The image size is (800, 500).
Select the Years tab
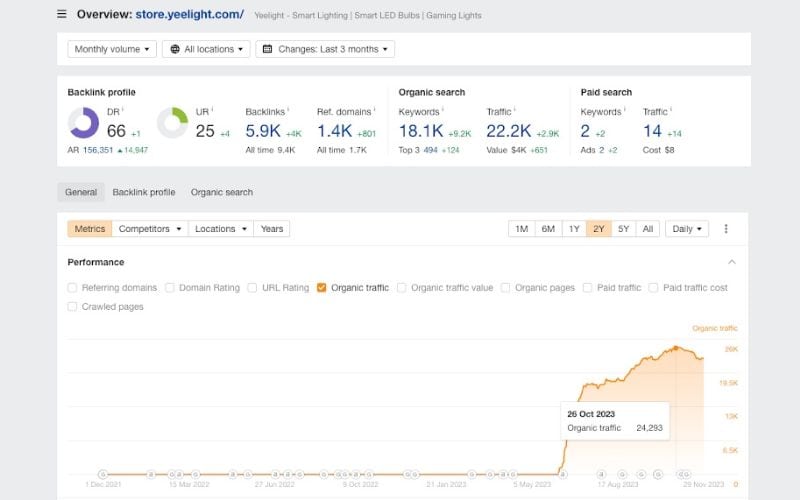click(271, 229)
